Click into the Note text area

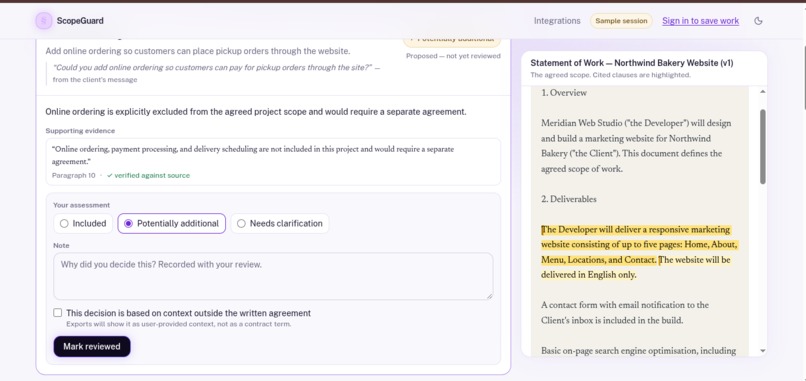[x=273, y=276]
